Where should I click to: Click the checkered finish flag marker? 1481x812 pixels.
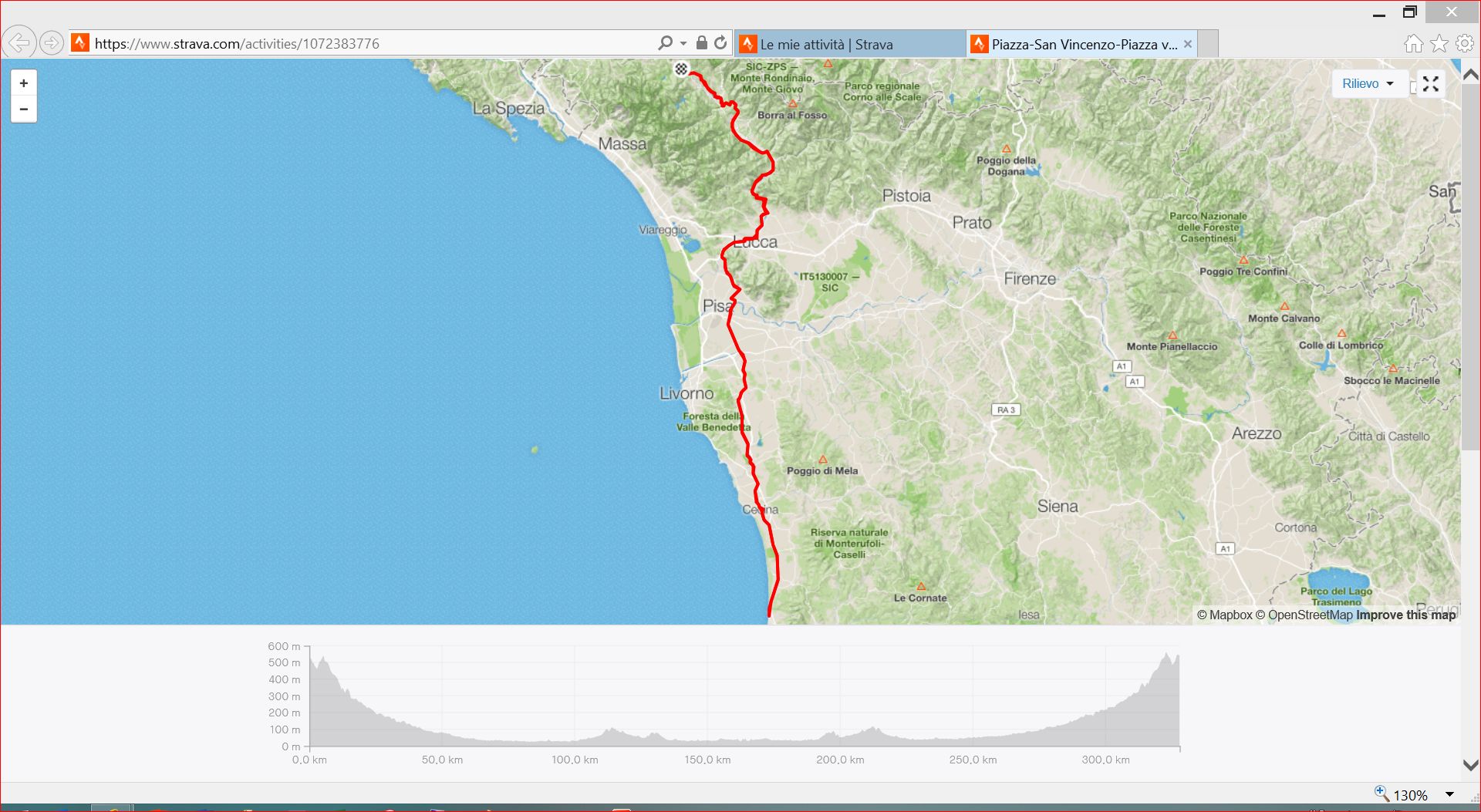coord(681,69)
